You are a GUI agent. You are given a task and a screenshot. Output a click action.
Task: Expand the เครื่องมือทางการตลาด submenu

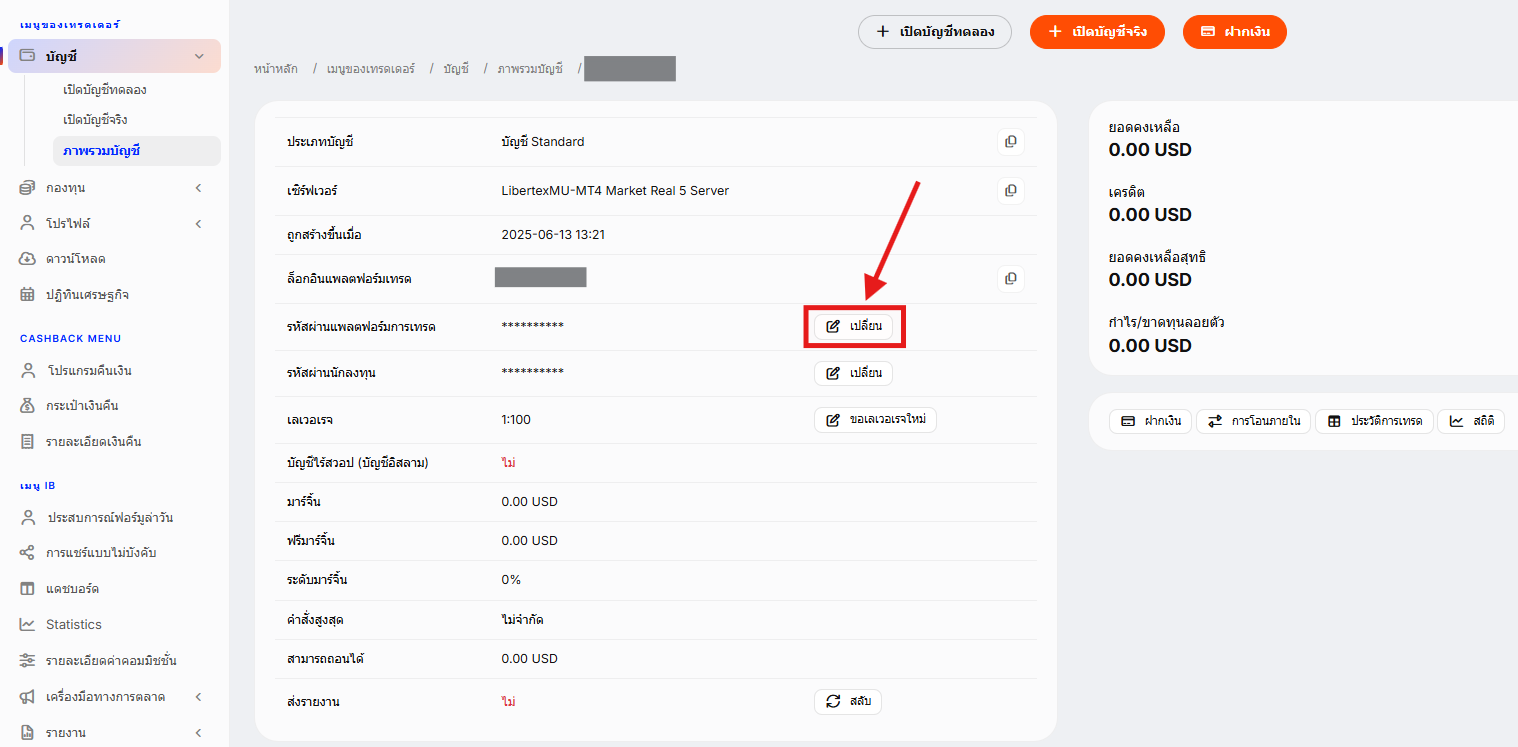(199, 697)
